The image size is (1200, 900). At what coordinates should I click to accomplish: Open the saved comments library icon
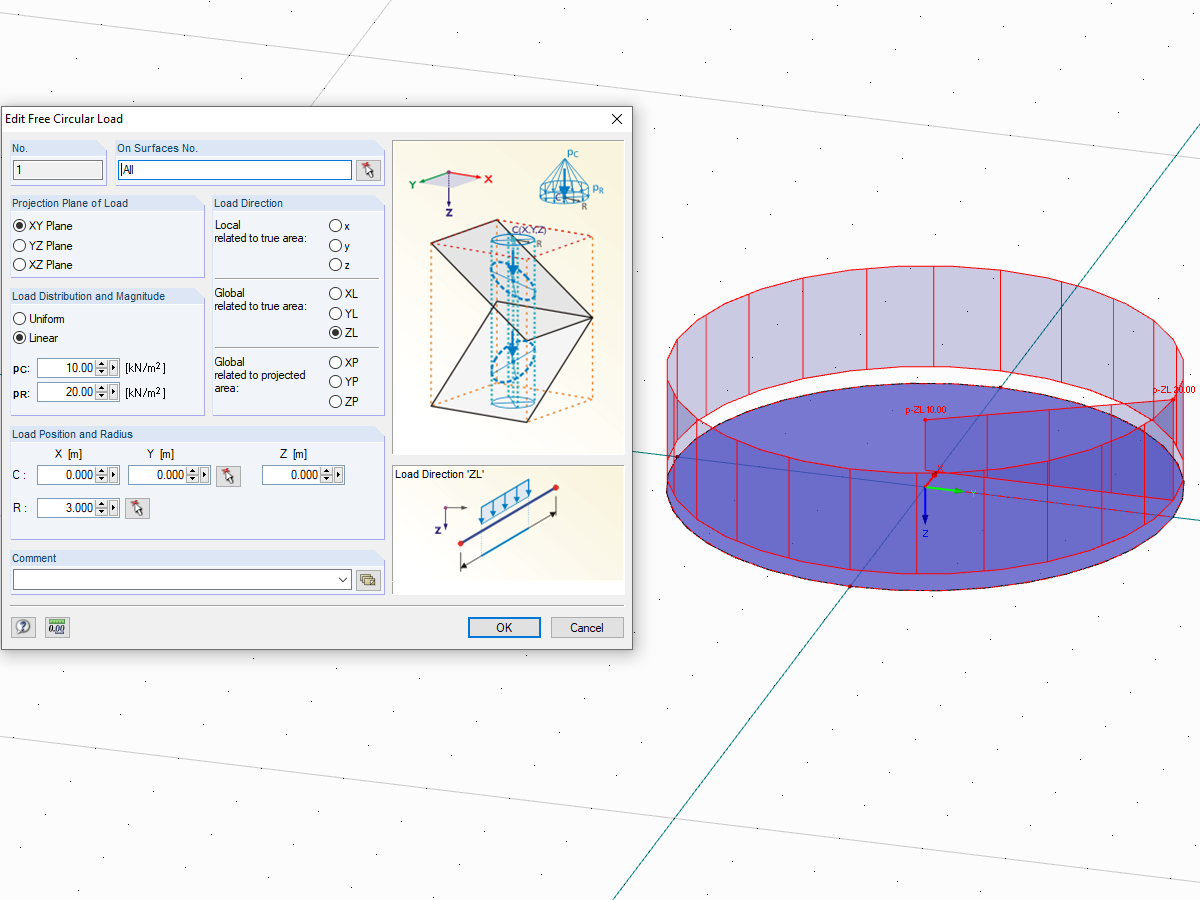point(368,580)
